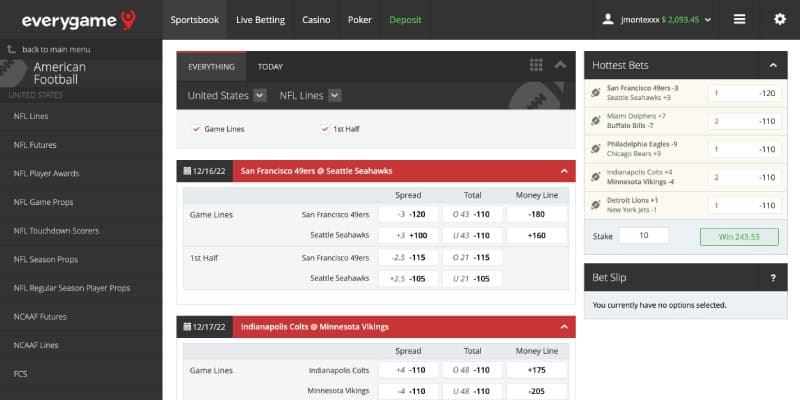Pick 1st Half Under 21 -105

coord(472,279)
